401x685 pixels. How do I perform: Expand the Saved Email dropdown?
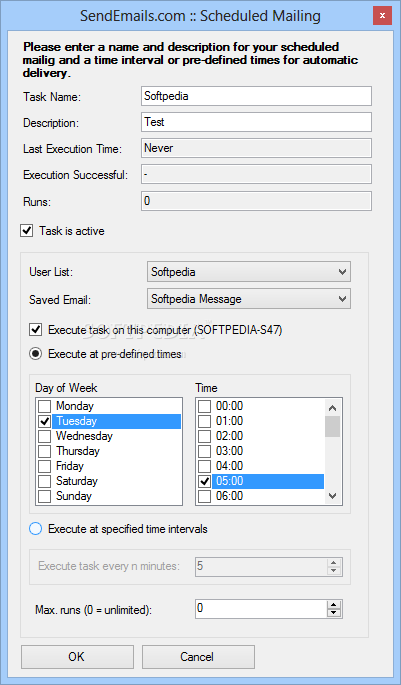(x=249, y=299)
